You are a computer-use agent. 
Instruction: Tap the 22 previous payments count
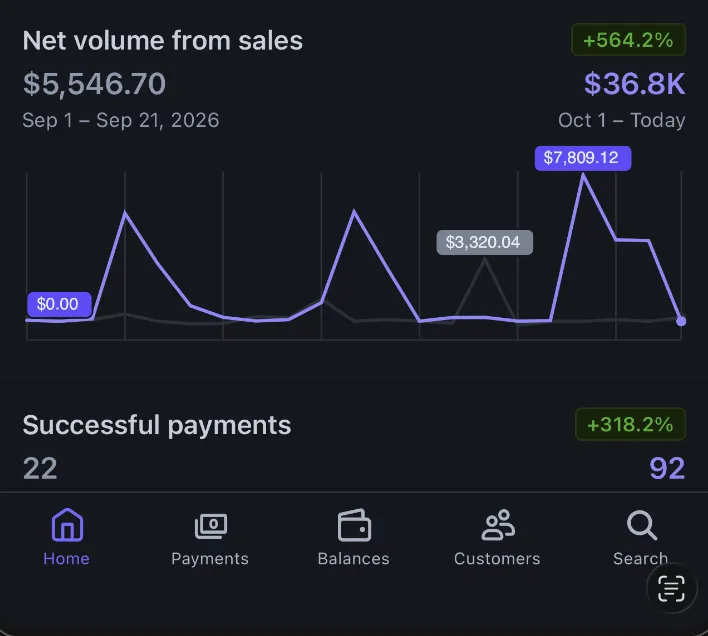coord(40,469)
